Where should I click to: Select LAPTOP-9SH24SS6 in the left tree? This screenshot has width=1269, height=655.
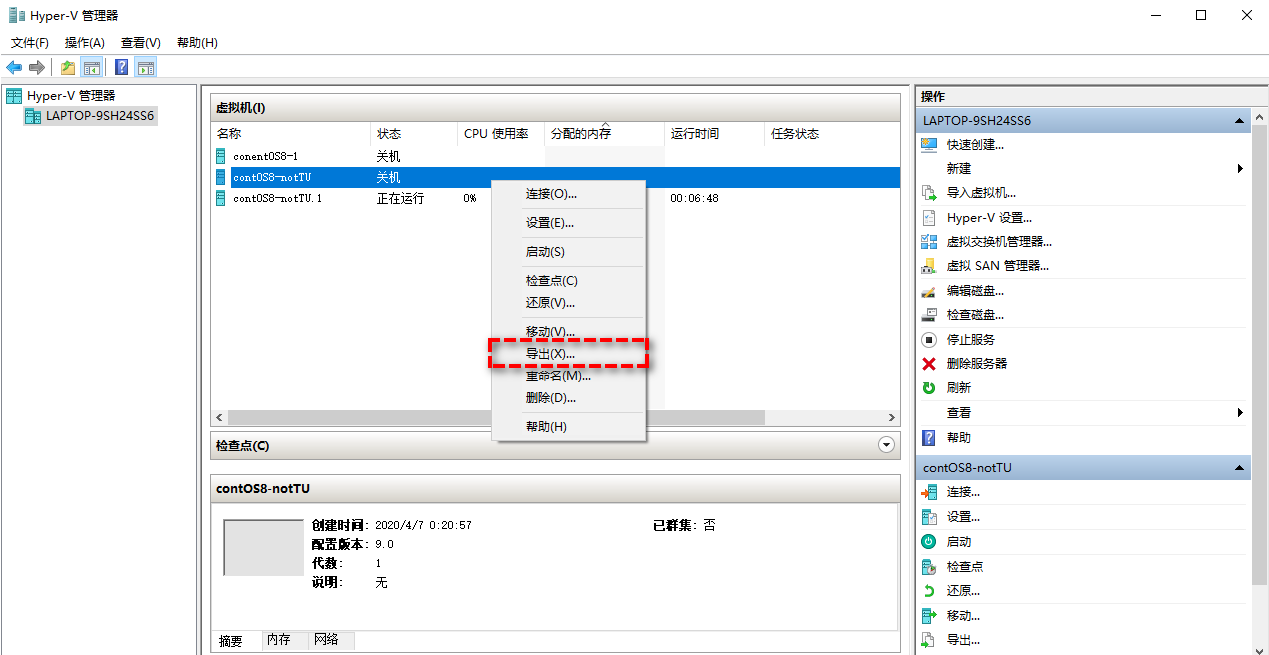point(99,116)
